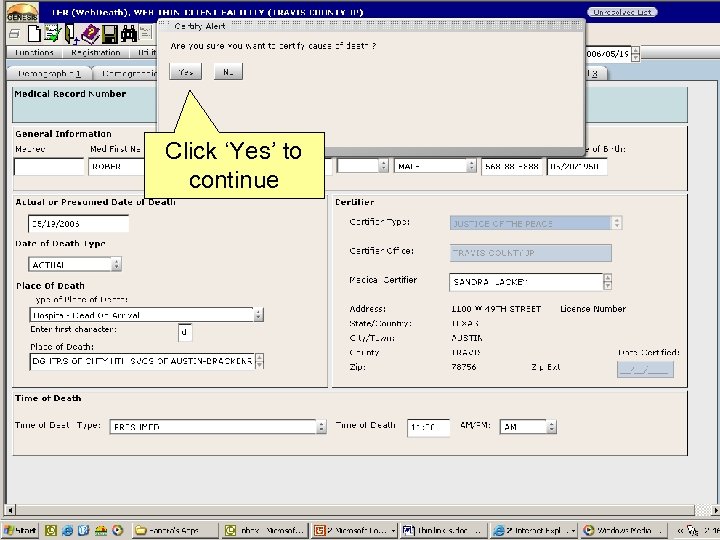This screenshot has width=720, height=540.
Task: Click the horizontal scrollbar left arrow
Action: point(10,510)
